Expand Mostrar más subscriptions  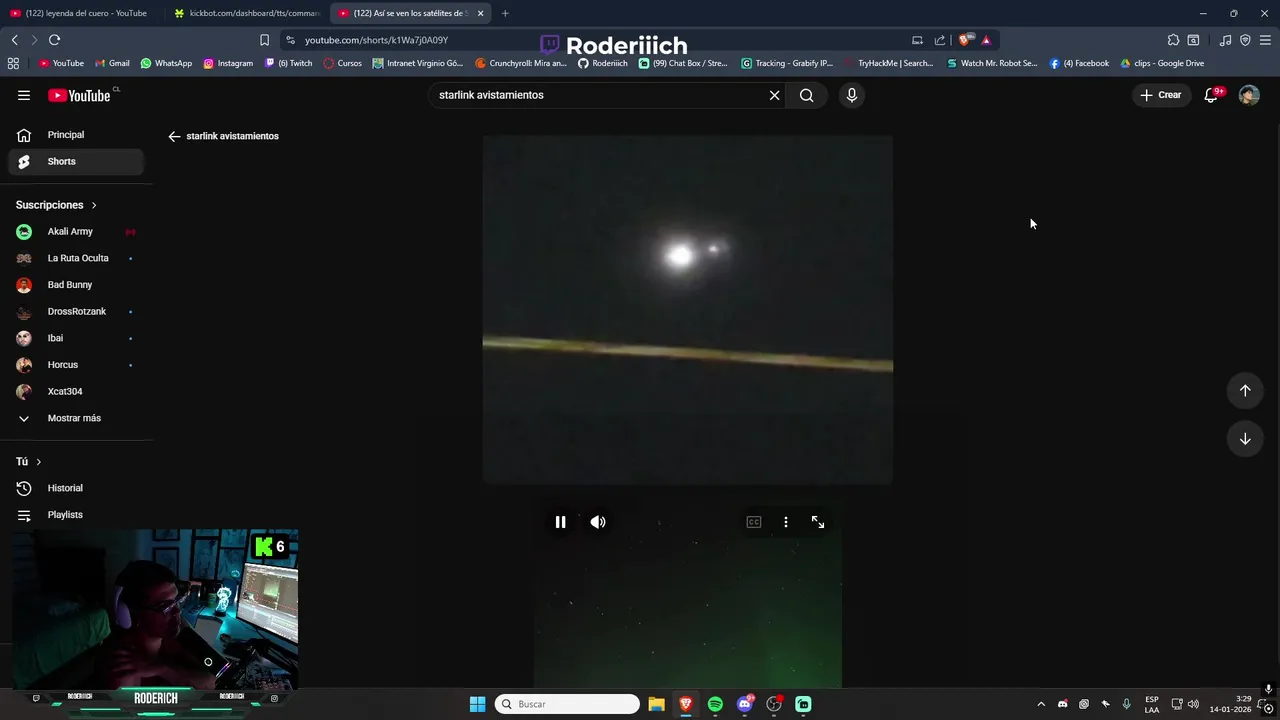click(76, 418)
